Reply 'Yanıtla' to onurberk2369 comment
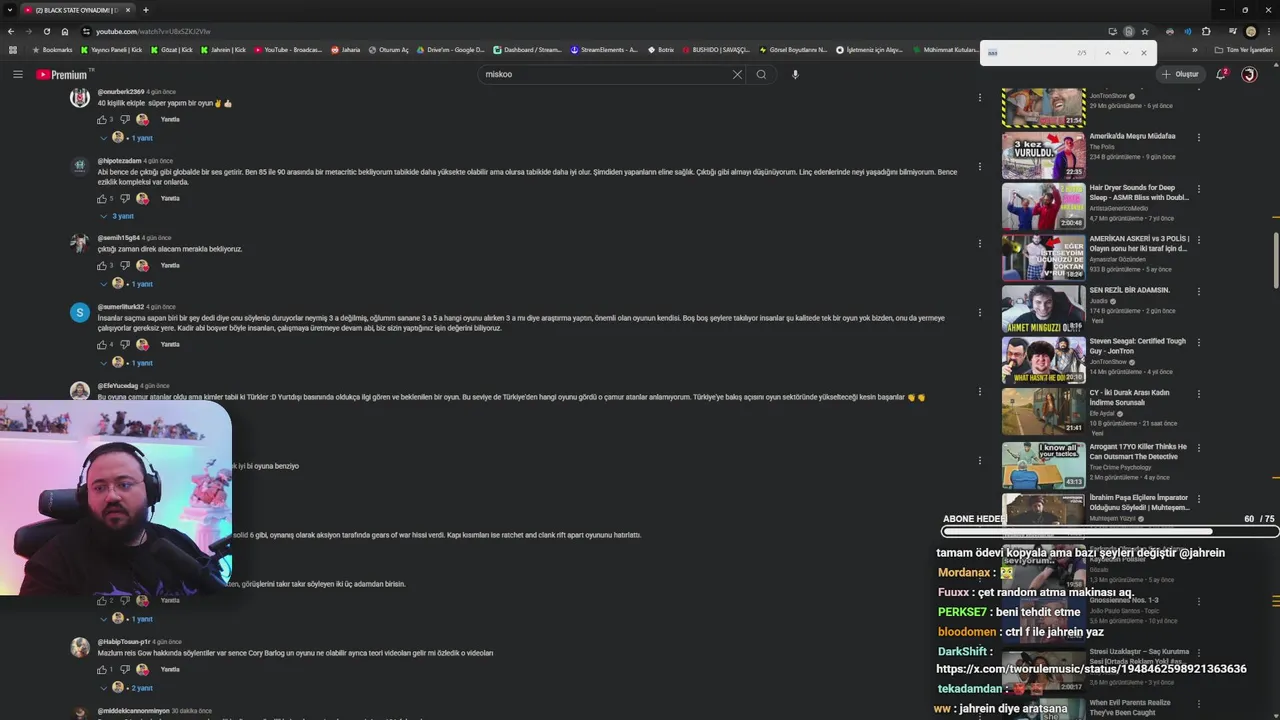 [x=170, y=120]
